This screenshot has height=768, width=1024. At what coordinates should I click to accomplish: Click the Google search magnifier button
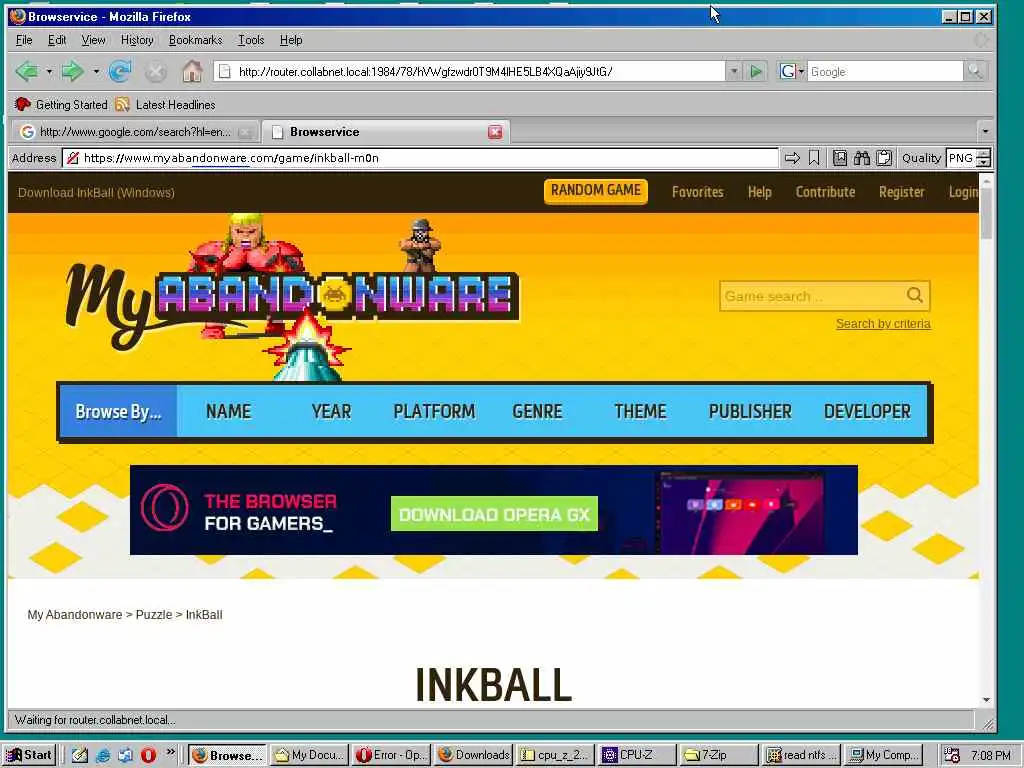pos(975,71)
